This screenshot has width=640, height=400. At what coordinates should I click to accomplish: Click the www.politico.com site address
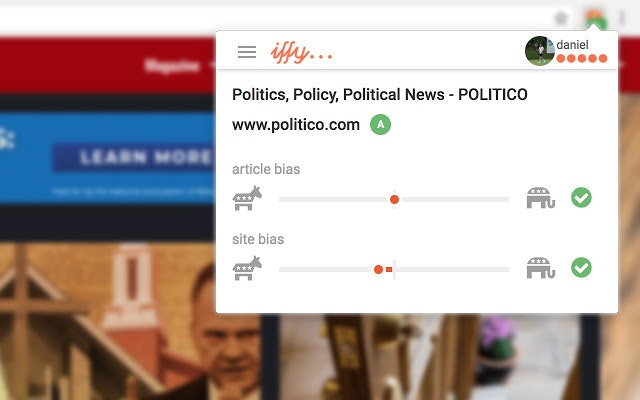296,124
